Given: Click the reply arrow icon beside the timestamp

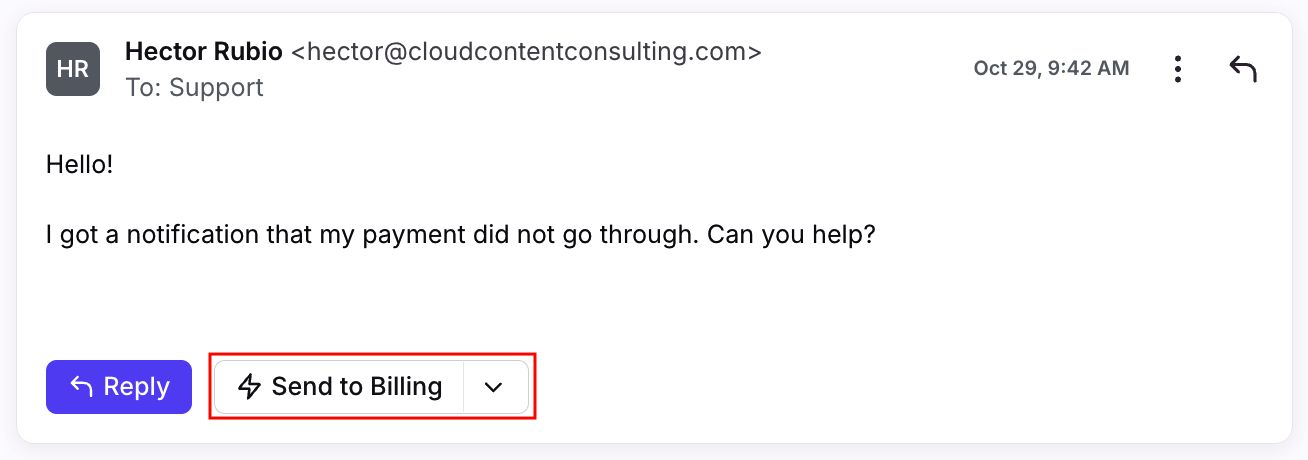Looking at the screenshot, I should pyautogui.click(x=1243, y=69).
